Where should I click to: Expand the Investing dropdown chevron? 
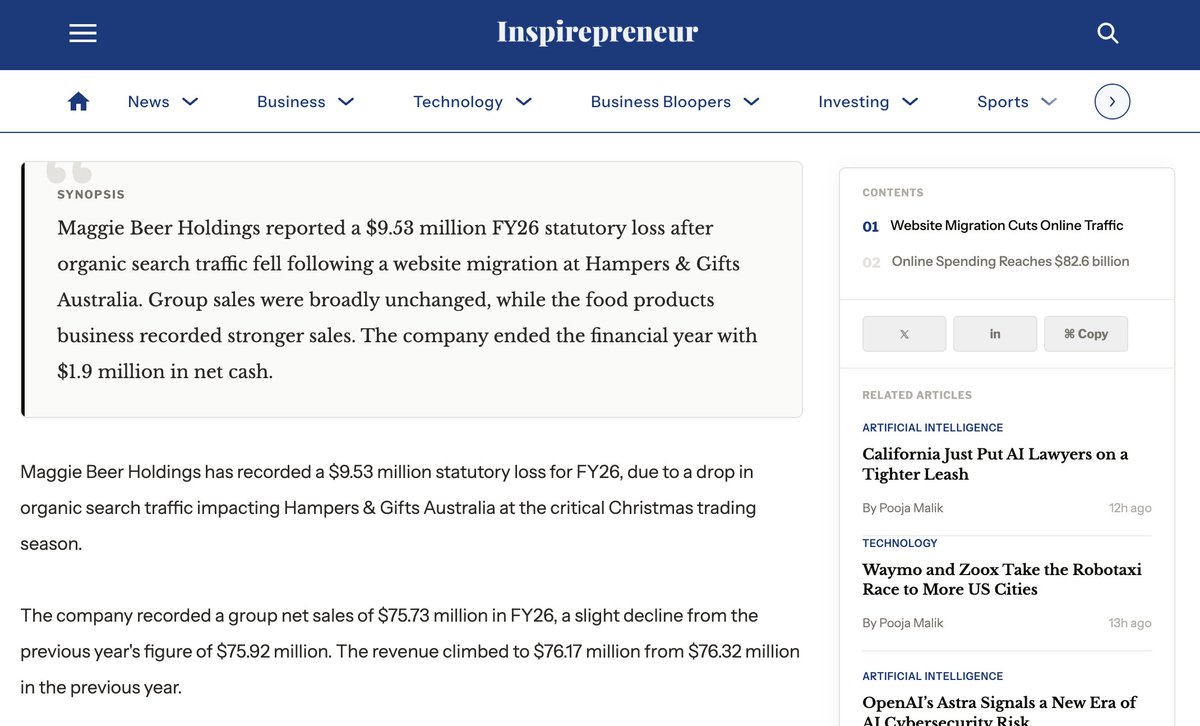point(910,102)
